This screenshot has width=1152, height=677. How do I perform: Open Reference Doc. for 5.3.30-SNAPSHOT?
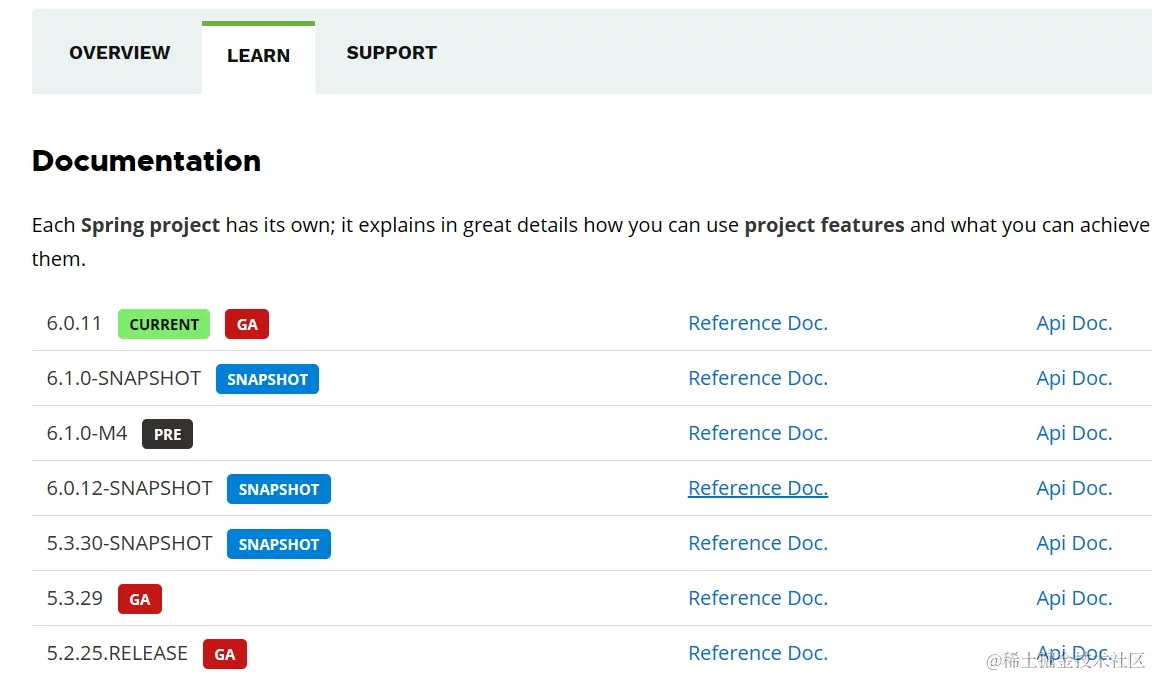[757, 543]
